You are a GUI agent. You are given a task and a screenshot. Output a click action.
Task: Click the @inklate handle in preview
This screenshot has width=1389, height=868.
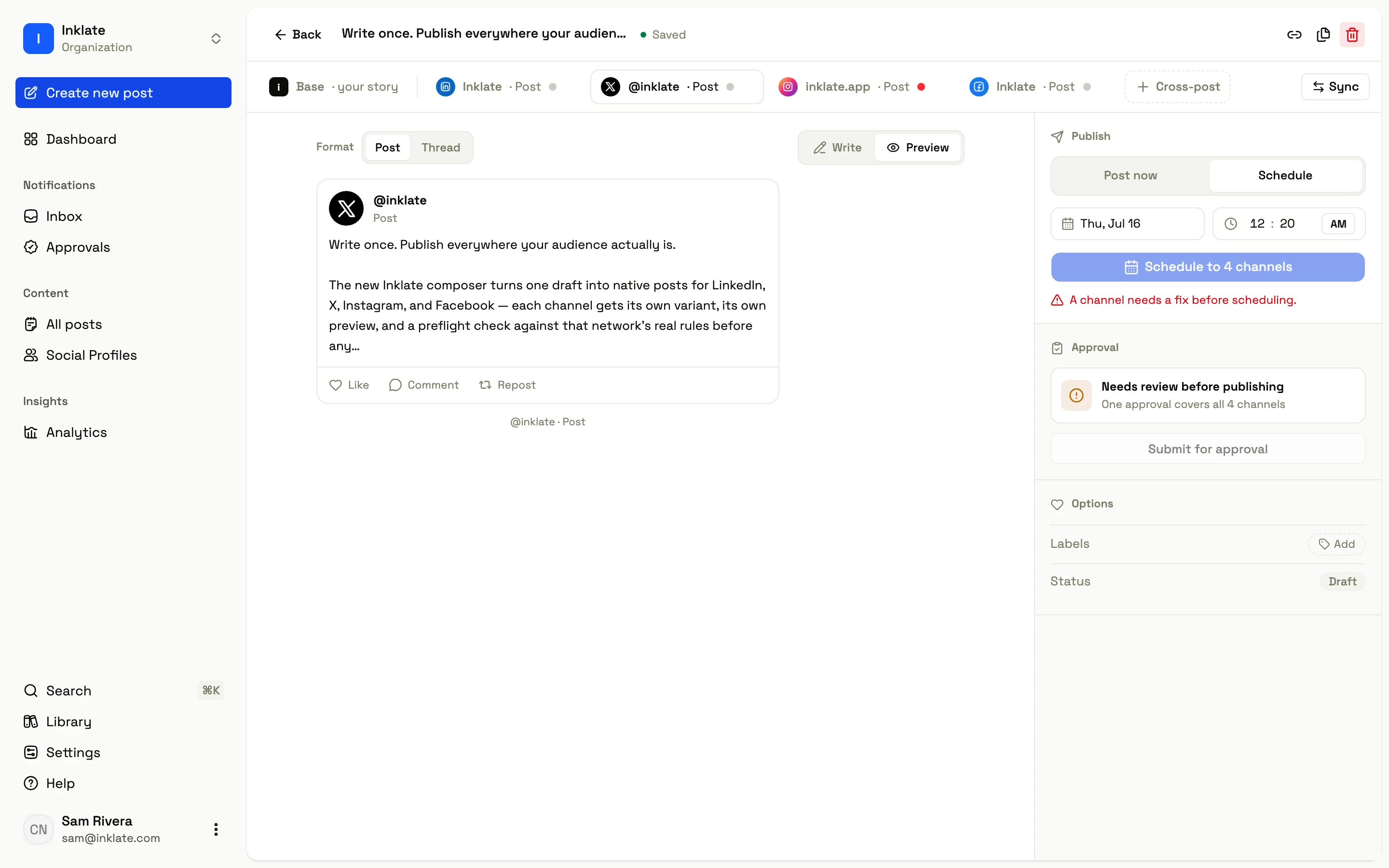(x=400, y=200)
